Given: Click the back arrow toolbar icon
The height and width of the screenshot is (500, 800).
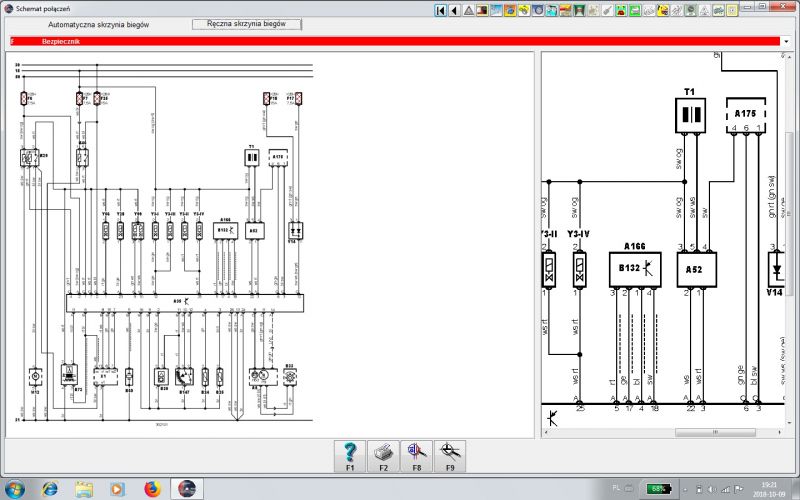Looking at the screenshot, I should (454, 10).
